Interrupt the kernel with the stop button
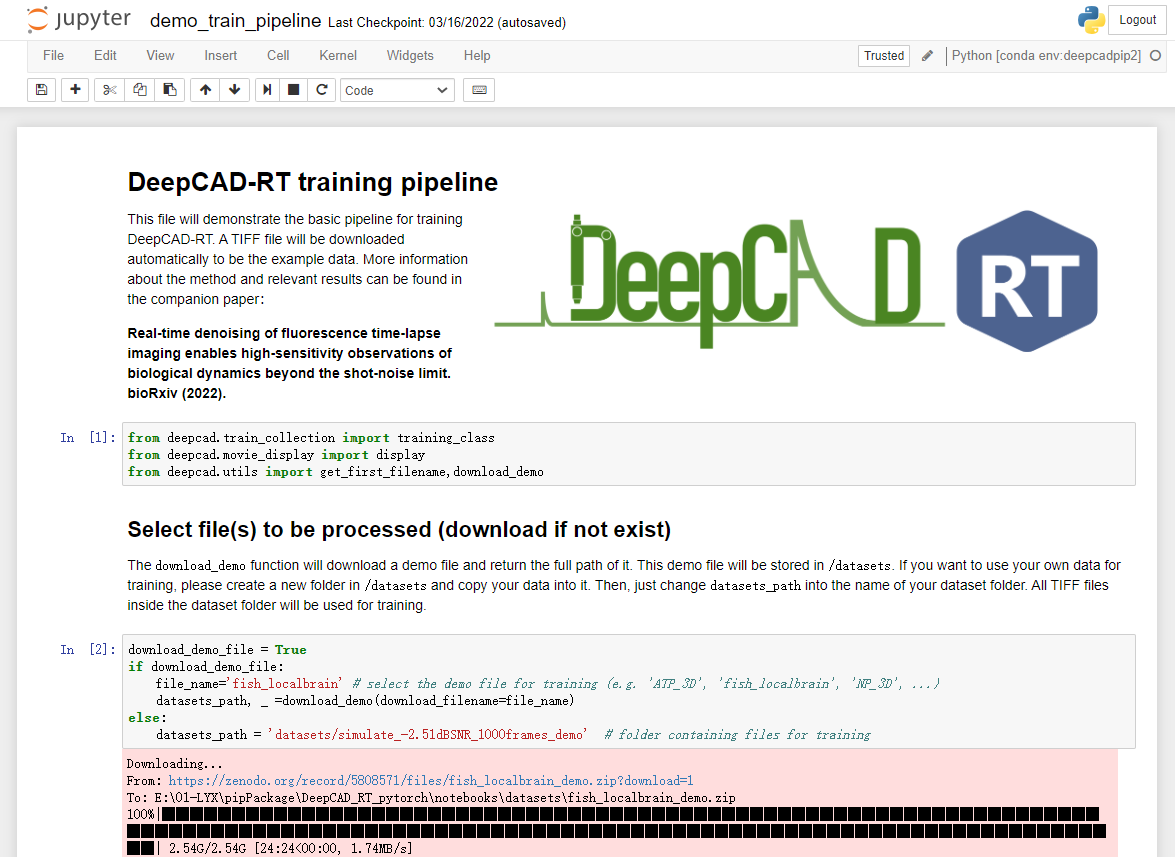The image size is (1175, 857). click(294, 90)
